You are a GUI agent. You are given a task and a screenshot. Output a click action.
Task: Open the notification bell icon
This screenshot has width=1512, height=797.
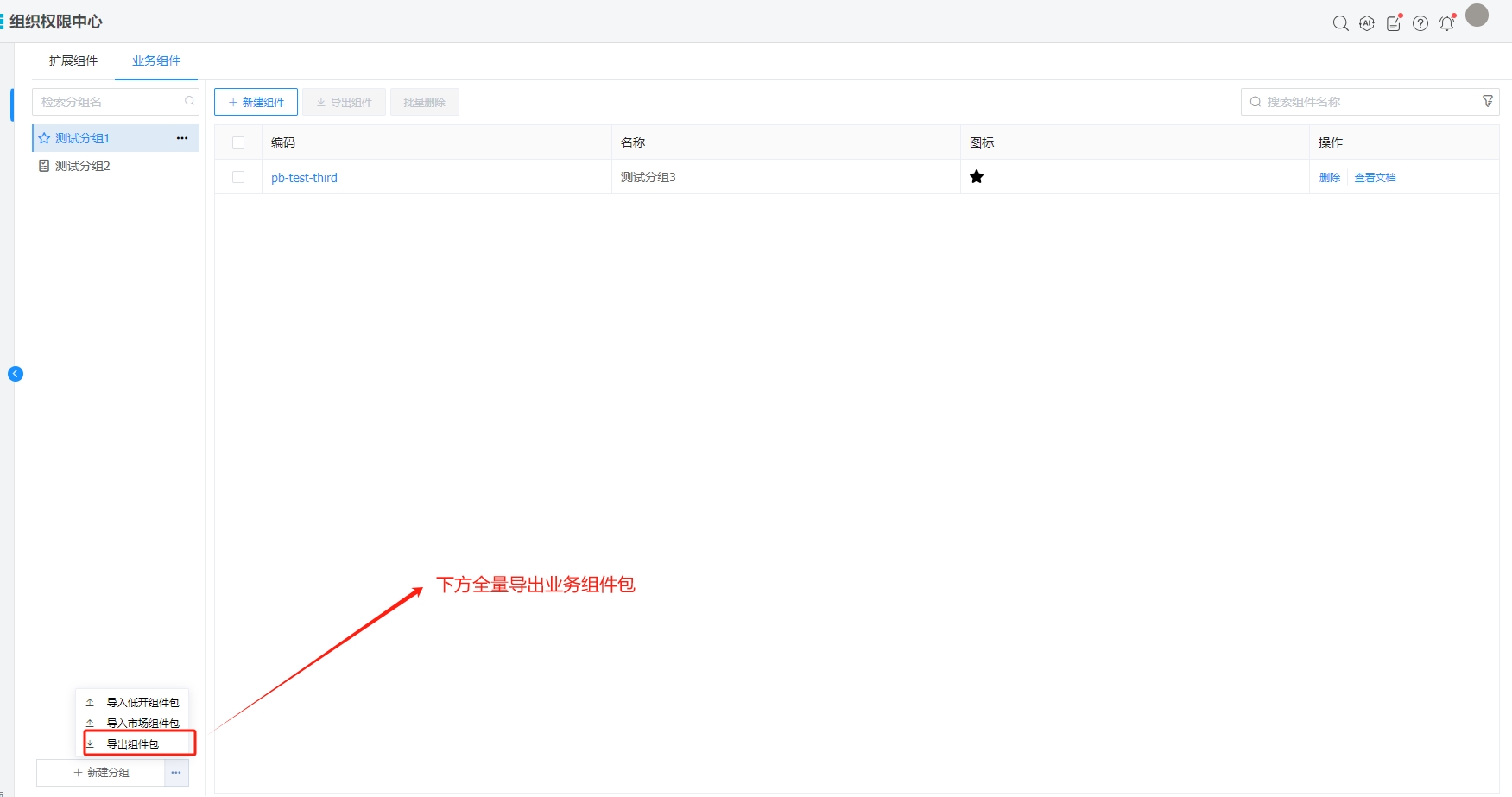tap(1447, 23)
